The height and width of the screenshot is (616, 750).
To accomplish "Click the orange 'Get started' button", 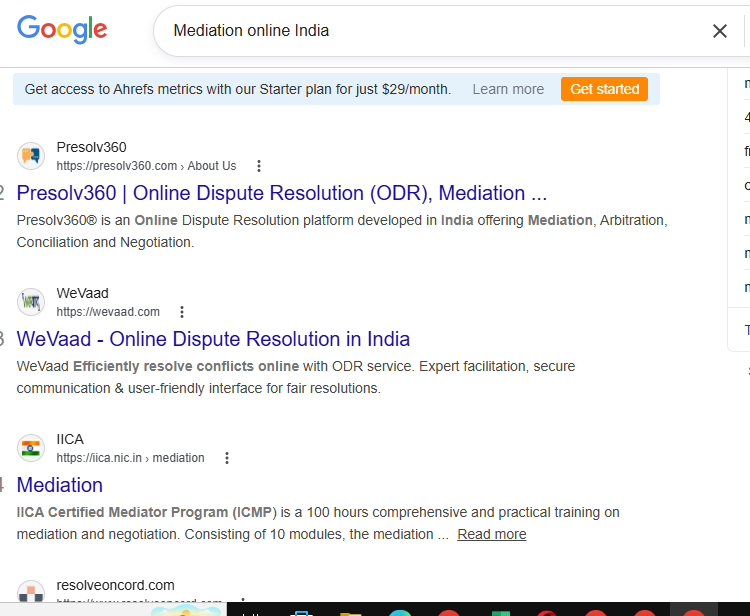I will point(604,89).
